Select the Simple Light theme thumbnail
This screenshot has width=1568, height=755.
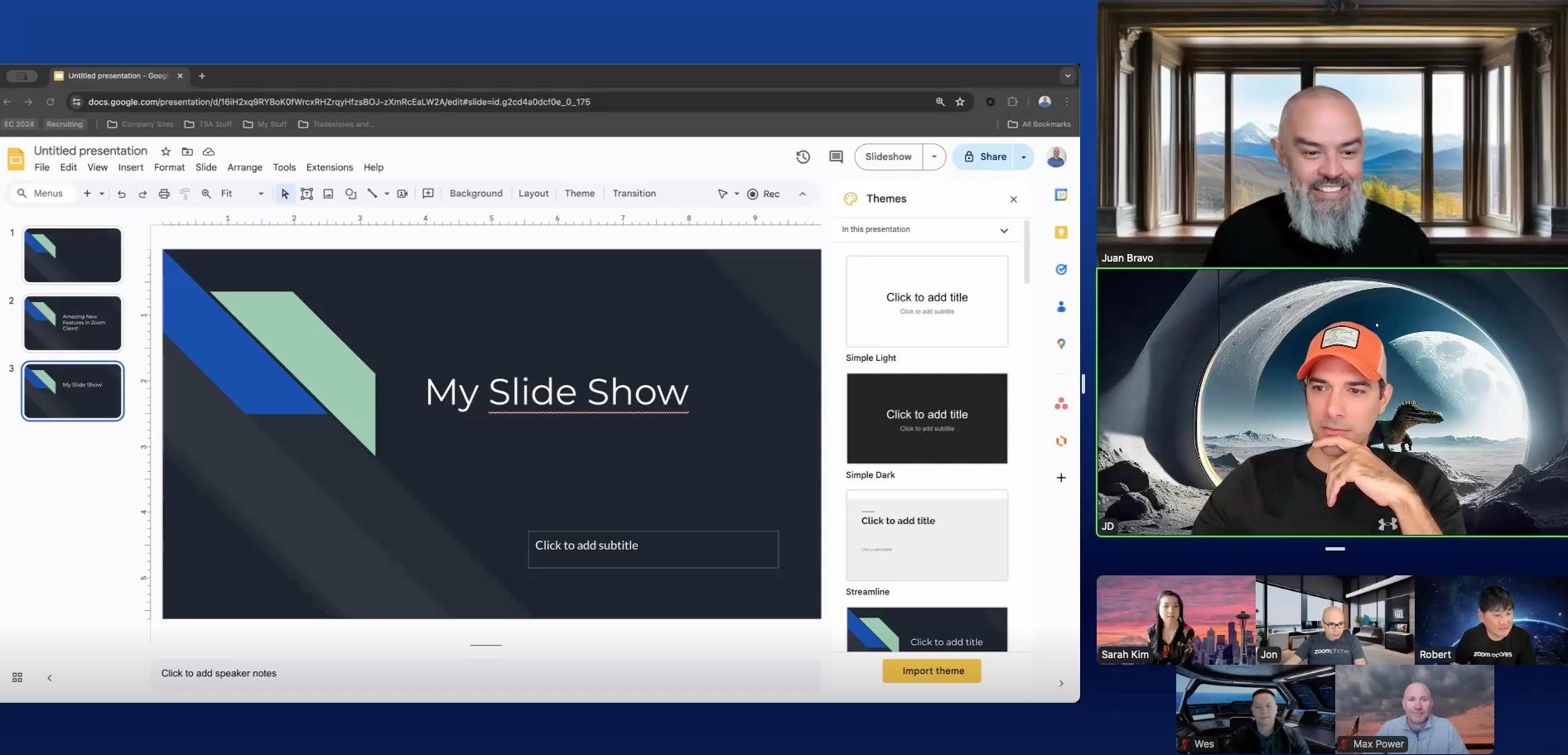[927, 301]
